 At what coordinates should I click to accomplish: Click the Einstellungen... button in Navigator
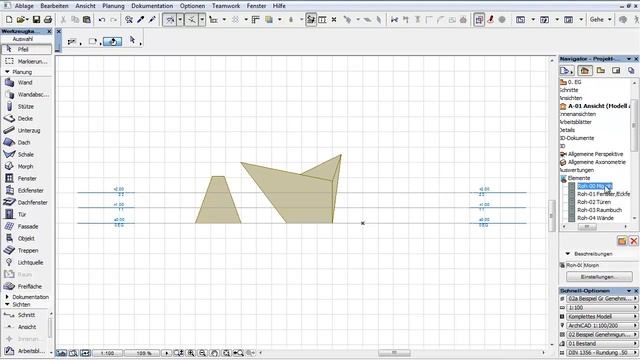coord(599,277)
